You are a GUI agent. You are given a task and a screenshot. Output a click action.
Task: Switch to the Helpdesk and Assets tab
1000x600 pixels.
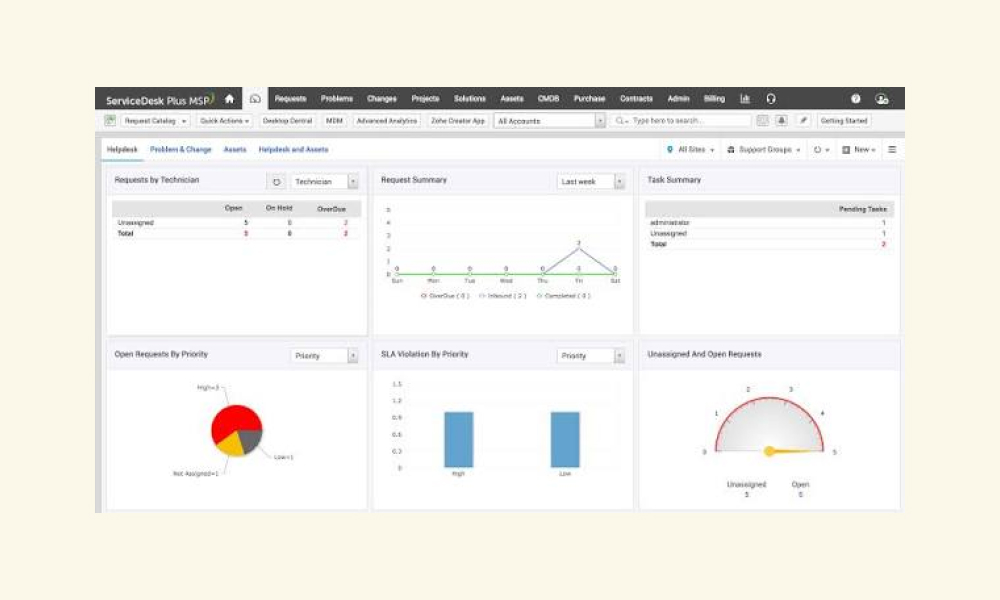293,150
